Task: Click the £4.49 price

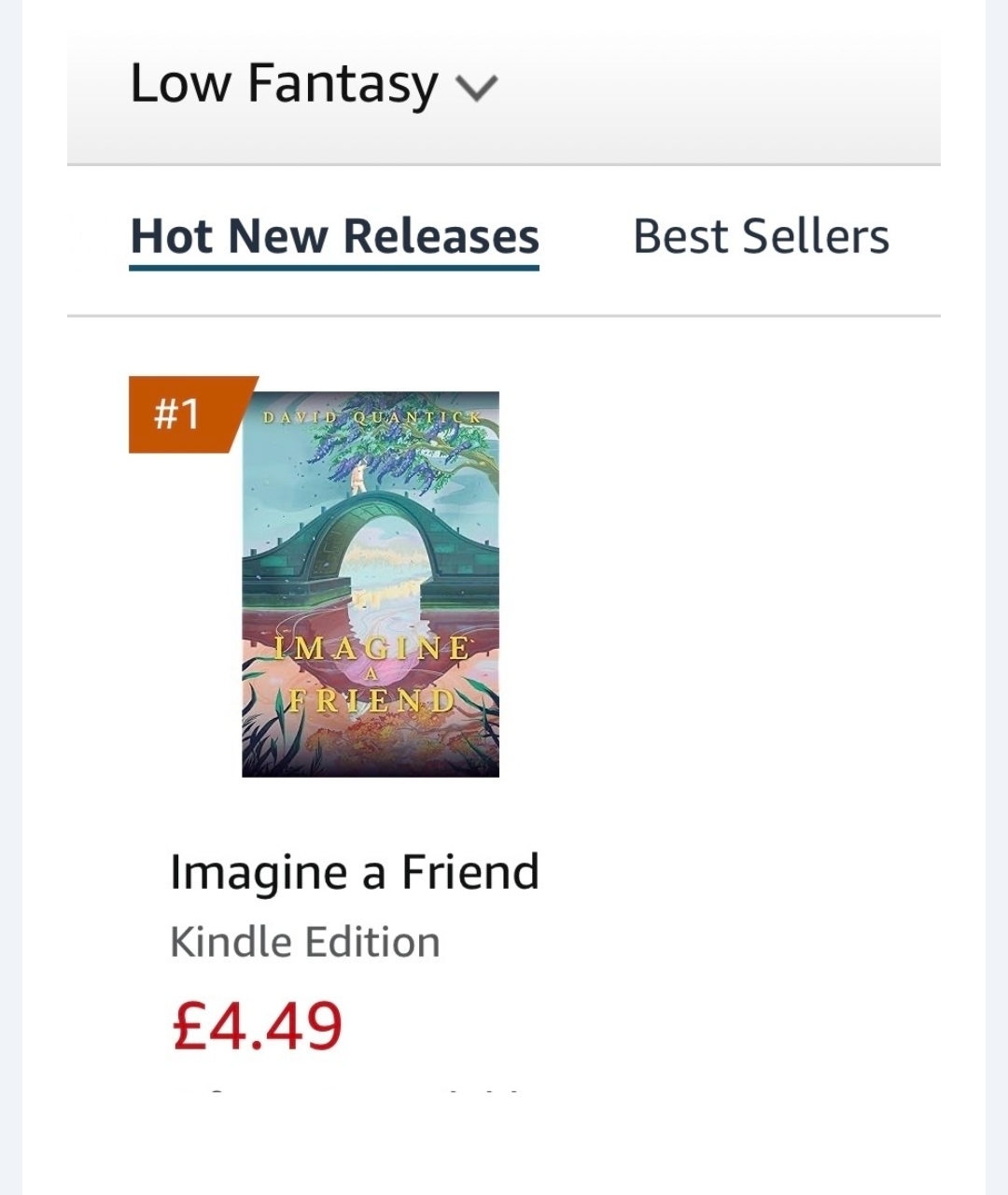Action: pyautogui.click(x=258, y=1025)
